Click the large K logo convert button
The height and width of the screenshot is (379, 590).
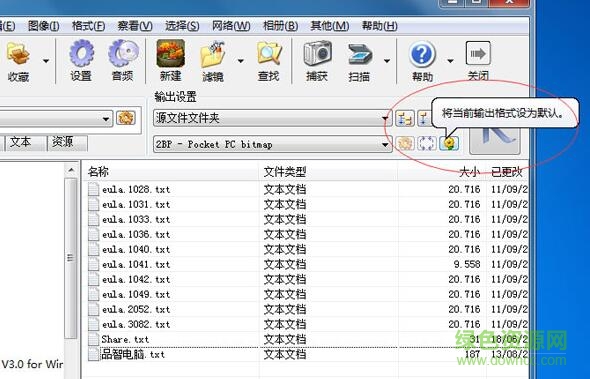pyautogui.click(x=495, y=141)
